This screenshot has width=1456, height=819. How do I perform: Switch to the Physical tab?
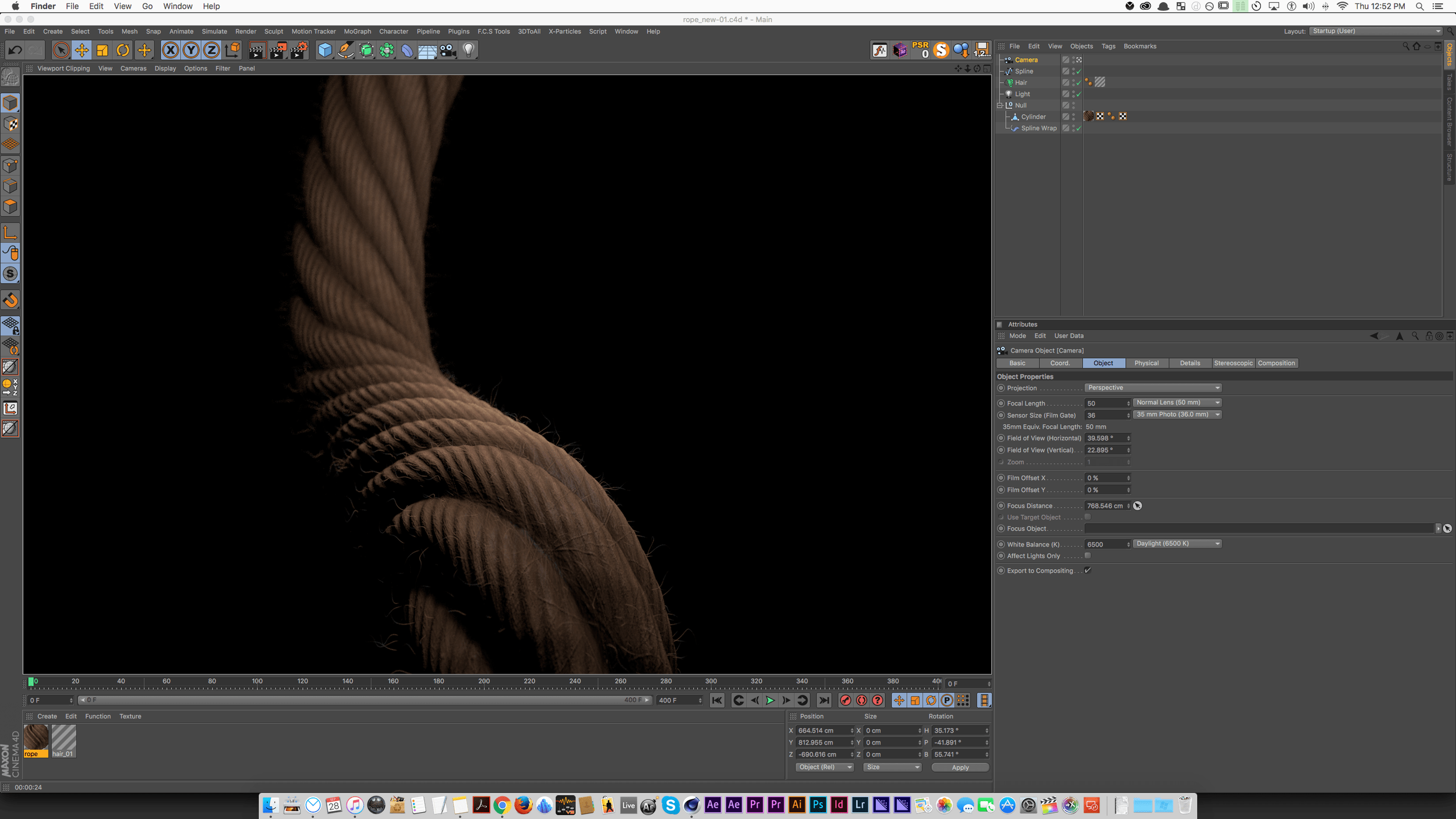click(1146, 363)
